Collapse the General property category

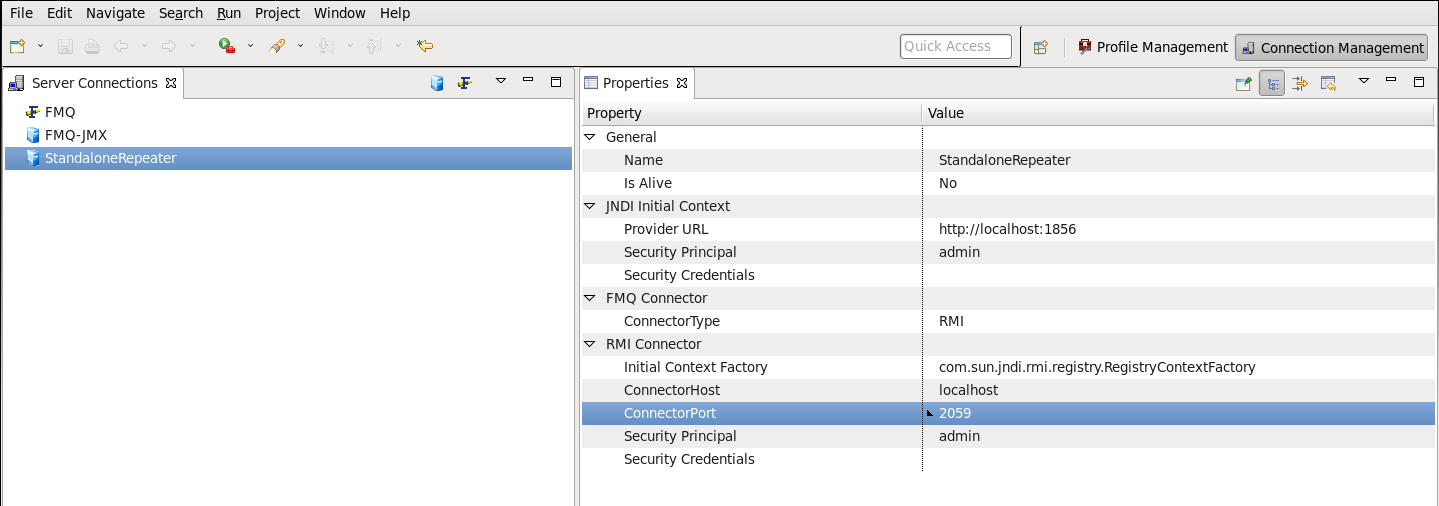[590, 137]
